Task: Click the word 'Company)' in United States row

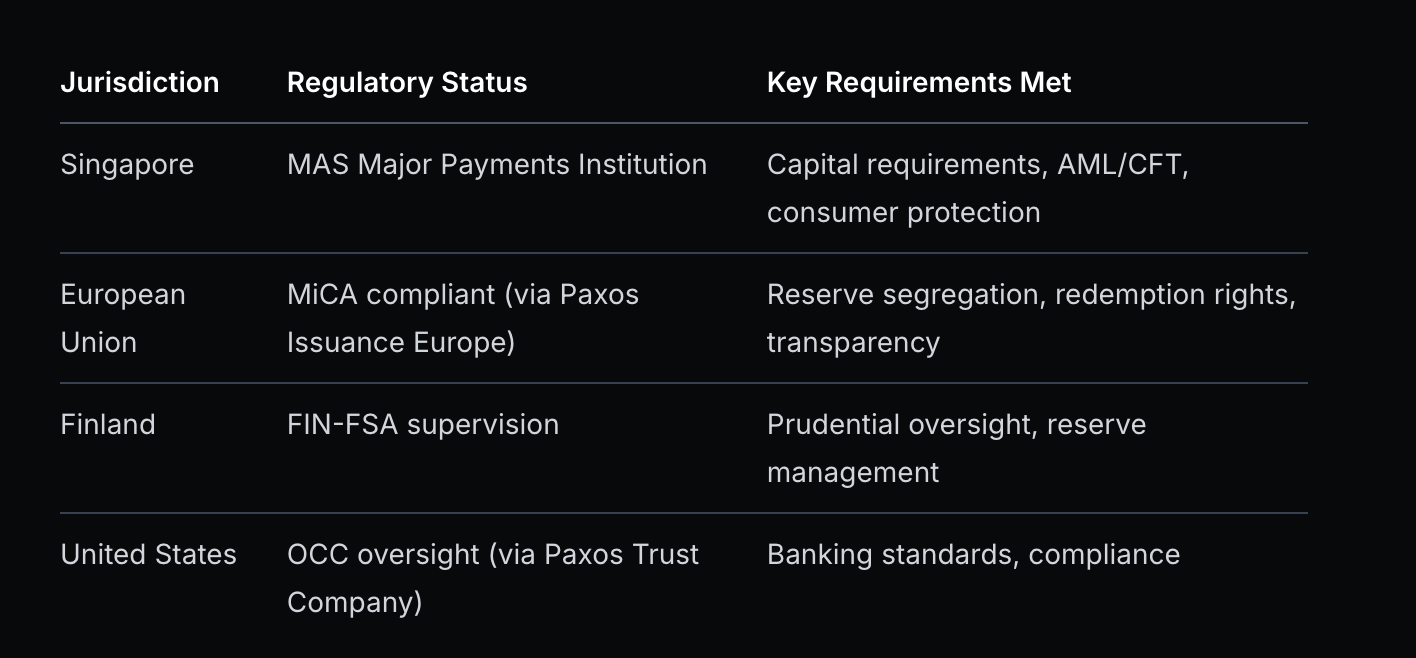Action: 354,602
